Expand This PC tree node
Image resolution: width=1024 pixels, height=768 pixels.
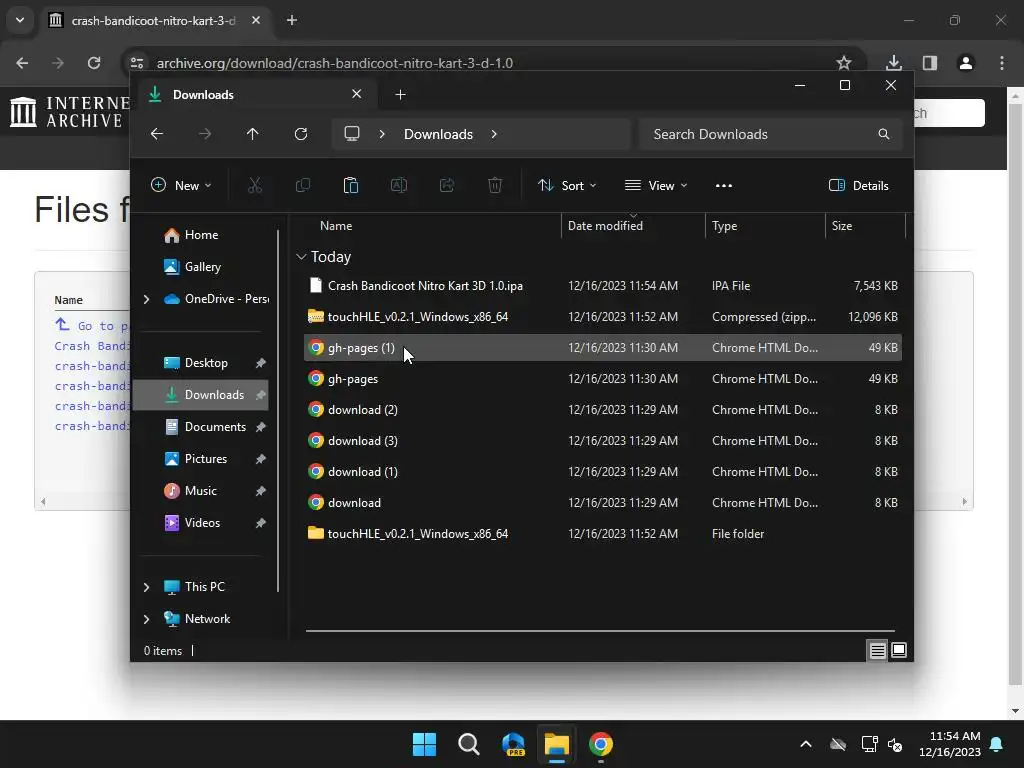coord(146,587)
